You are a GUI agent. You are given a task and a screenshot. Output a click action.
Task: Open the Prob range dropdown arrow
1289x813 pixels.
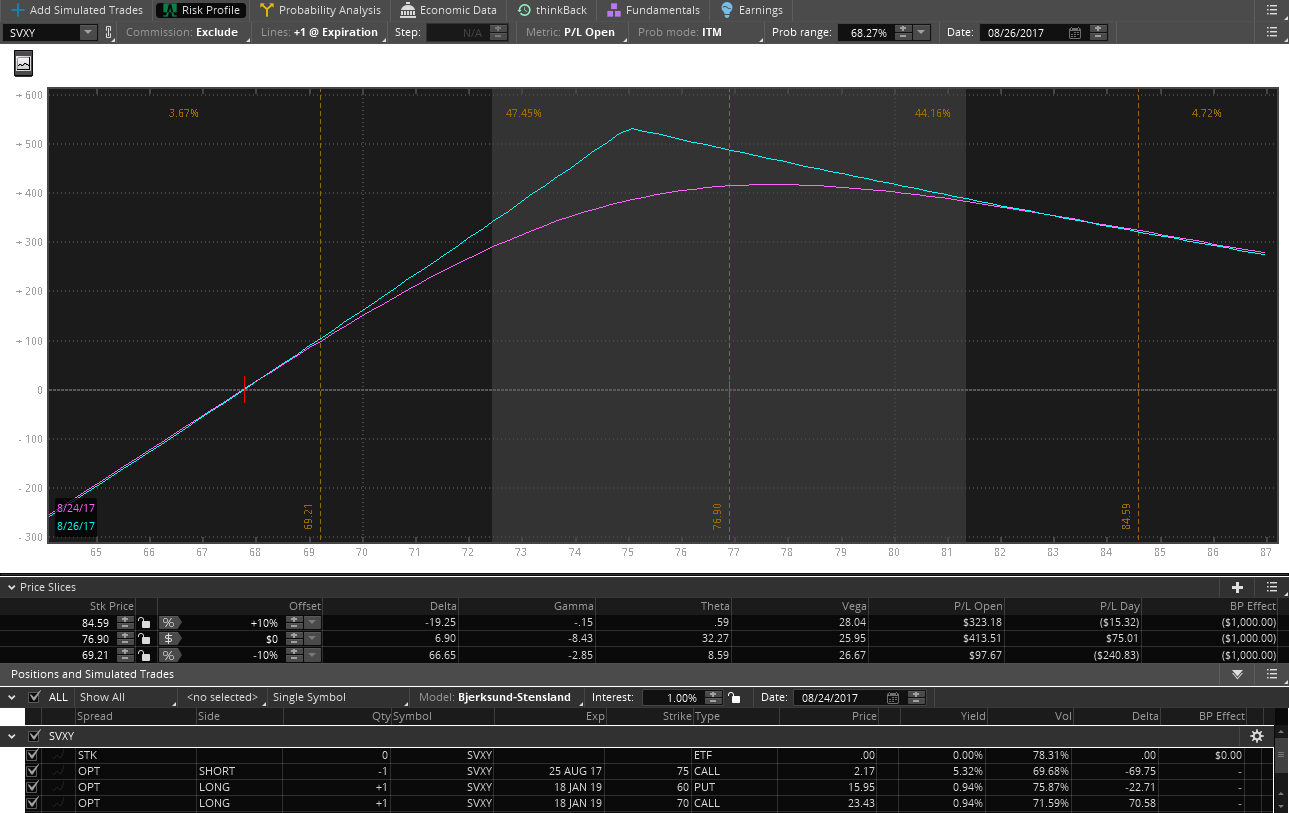click(921, 32)
